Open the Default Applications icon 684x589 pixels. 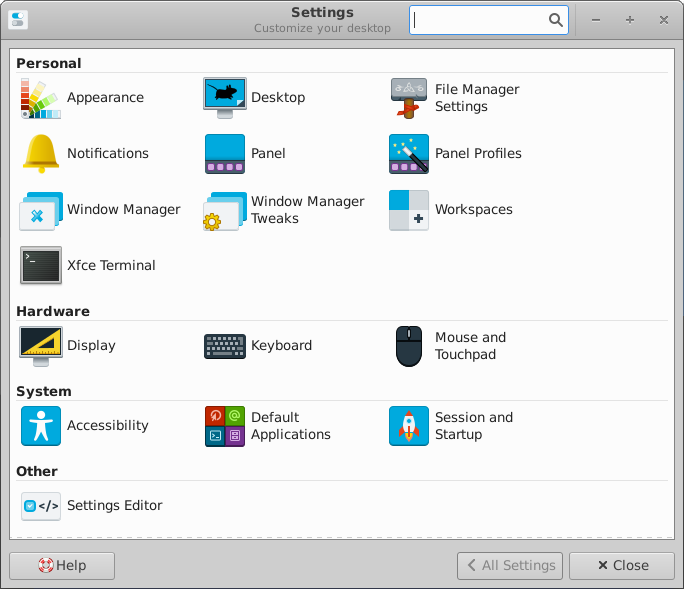pos(225,426)
